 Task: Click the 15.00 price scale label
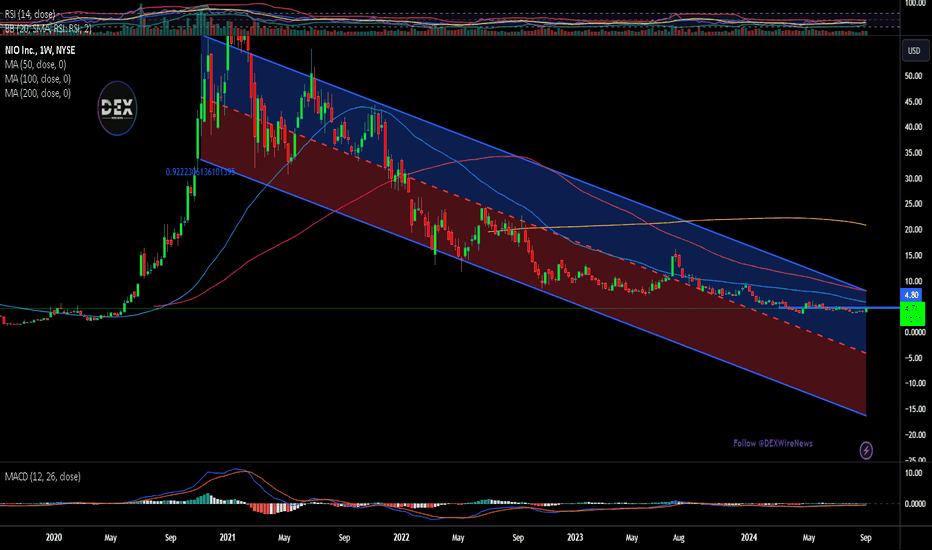[x=913, y=255]
